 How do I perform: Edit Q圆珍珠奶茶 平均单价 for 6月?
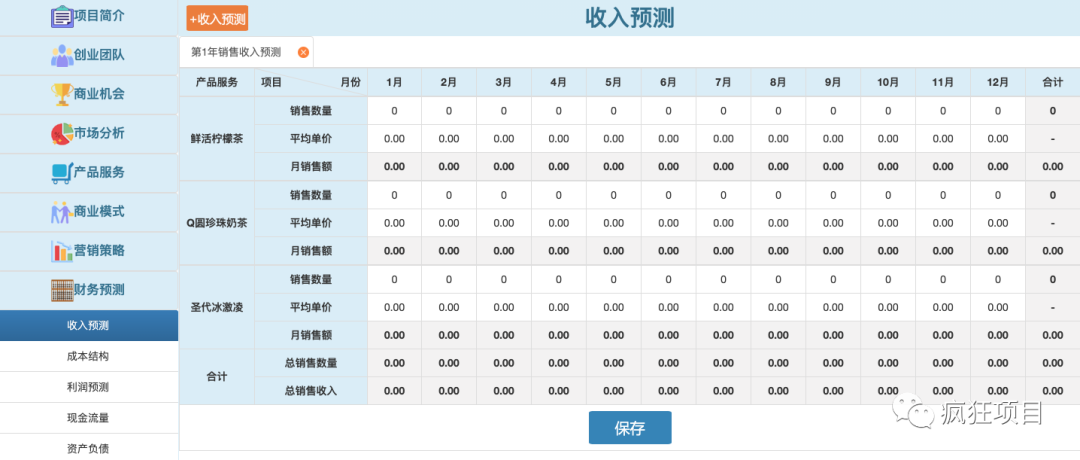click(x=668, y=223)
